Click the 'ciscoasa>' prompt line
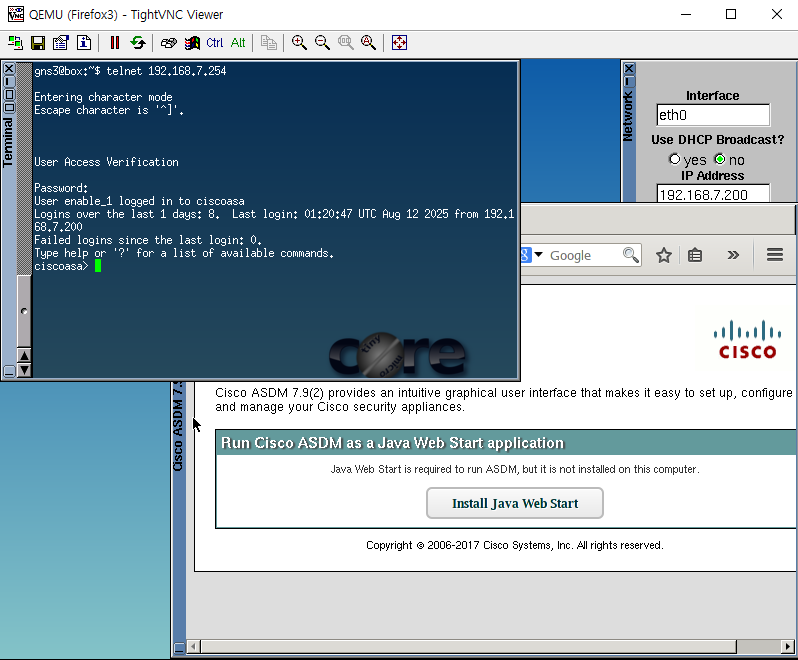798x660 pixels. pos(61,266)
